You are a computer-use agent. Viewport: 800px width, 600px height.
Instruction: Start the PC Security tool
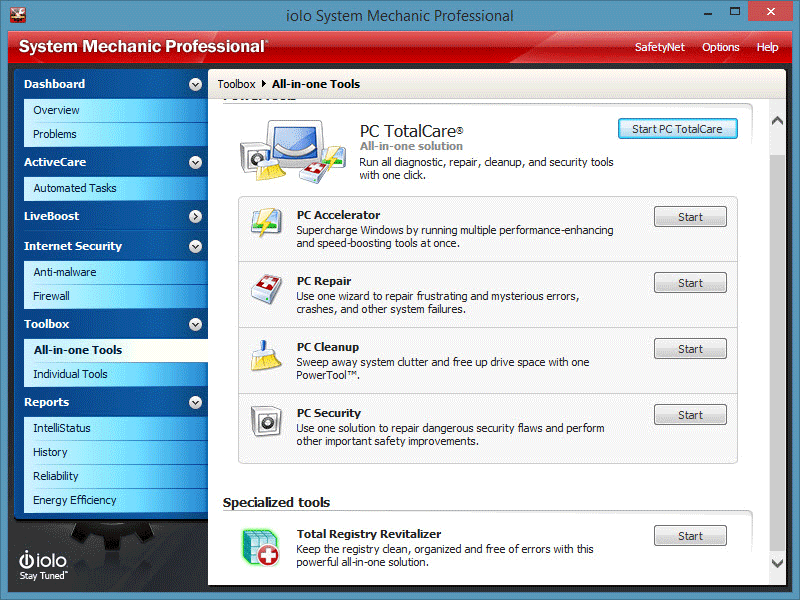[690, 415]
